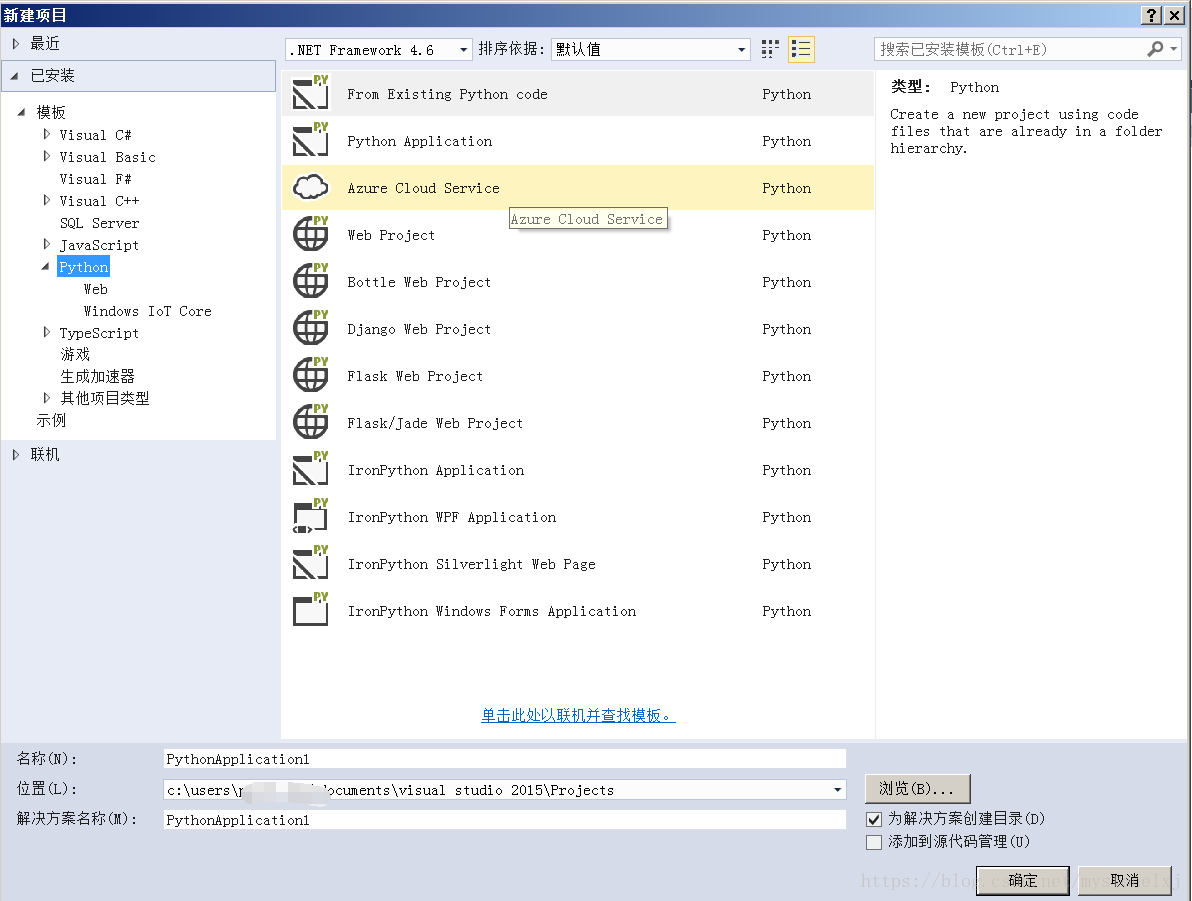1192x901 pixels.
Task: Click the Python Application template icon
Action: pos(311,141)
